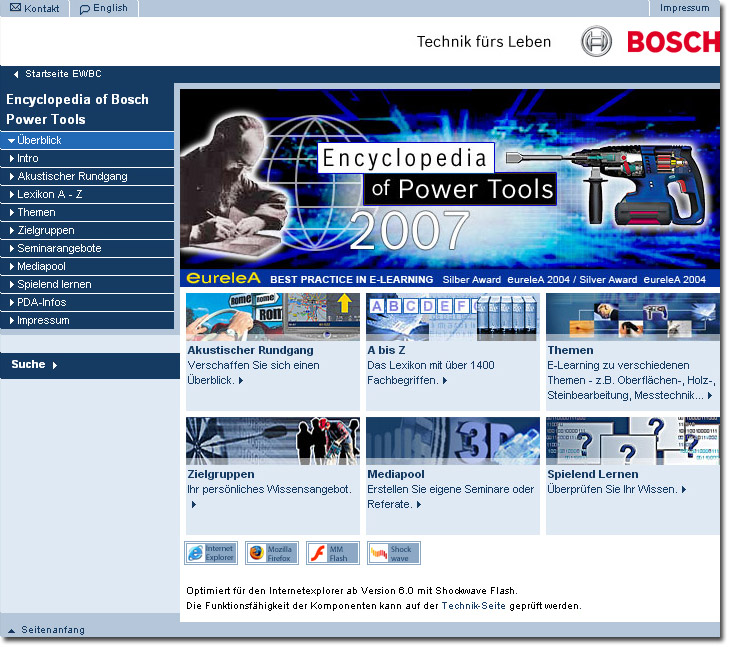Click the up arrow beside Seitenanfang
Image resolution: width=729 pixels, height=647 pixels.
(x=12, y=631)
